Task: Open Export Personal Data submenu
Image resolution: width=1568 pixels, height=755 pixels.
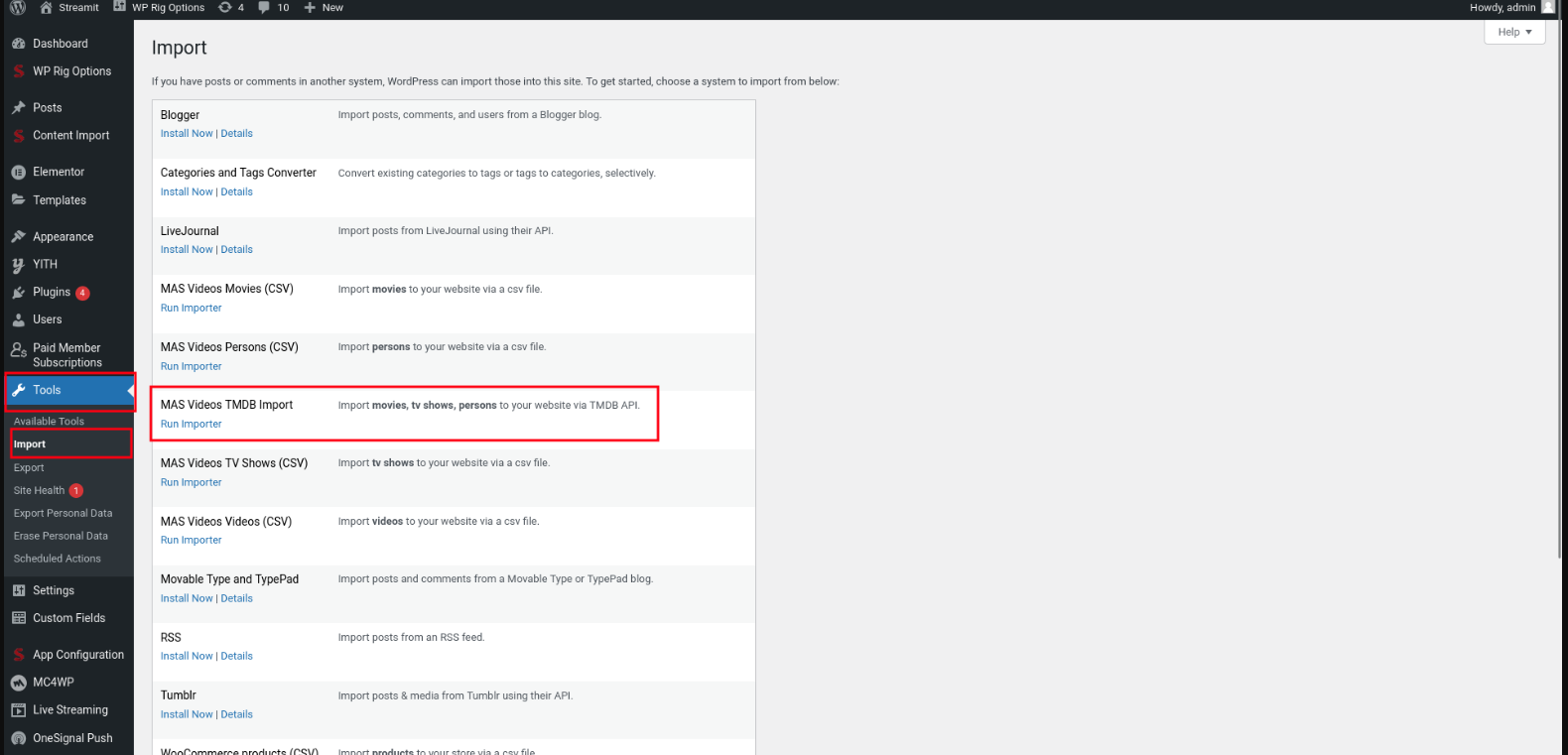Action: [63, 513]
